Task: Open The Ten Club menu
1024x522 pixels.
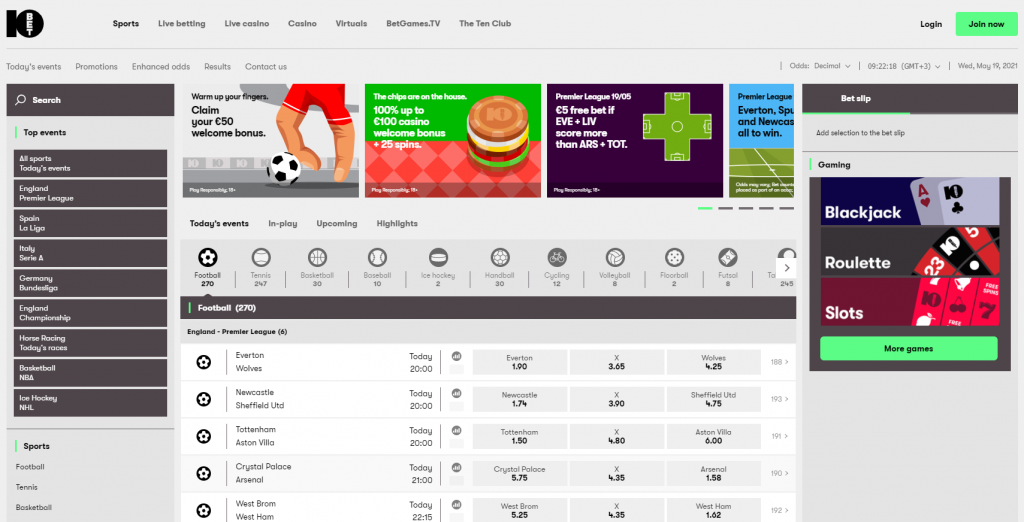Action: tap(485, 24)
